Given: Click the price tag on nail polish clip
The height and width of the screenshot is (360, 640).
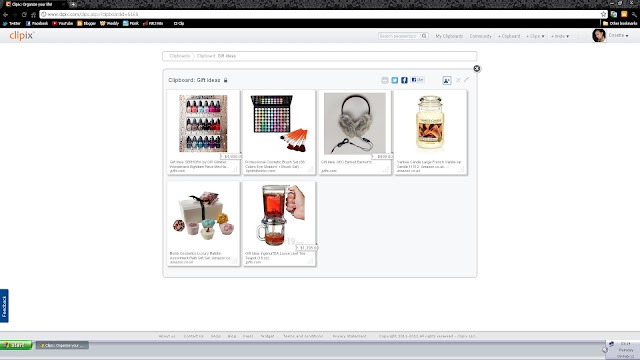Looking at the screenshot, I should point(231,156).
